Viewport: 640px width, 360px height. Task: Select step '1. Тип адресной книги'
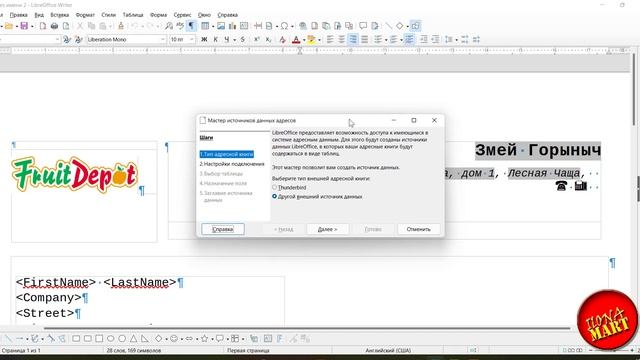pyautogui.click(x=227, y=154)
